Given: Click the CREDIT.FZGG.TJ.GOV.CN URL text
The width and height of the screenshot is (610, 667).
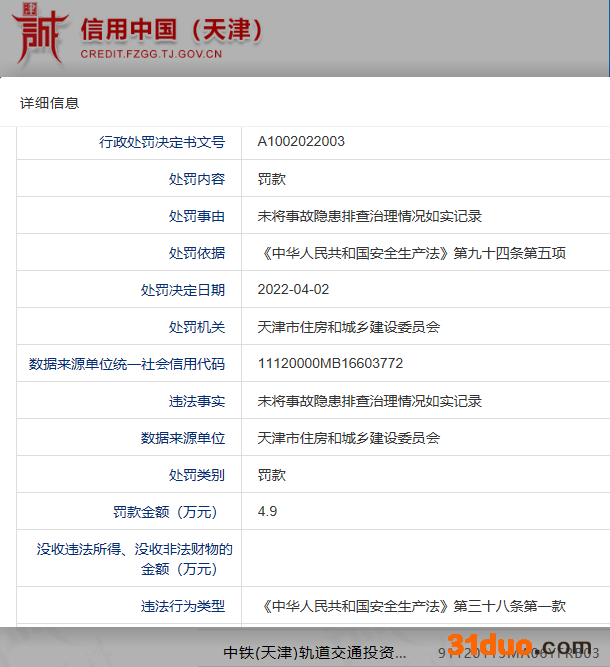Looking at the screenshot, I should [151, 54].
